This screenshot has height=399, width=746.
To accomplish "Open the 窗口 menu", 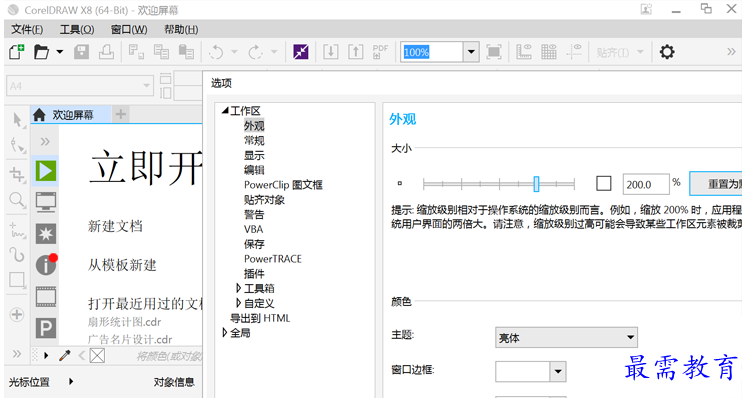I will pos(129,29).
